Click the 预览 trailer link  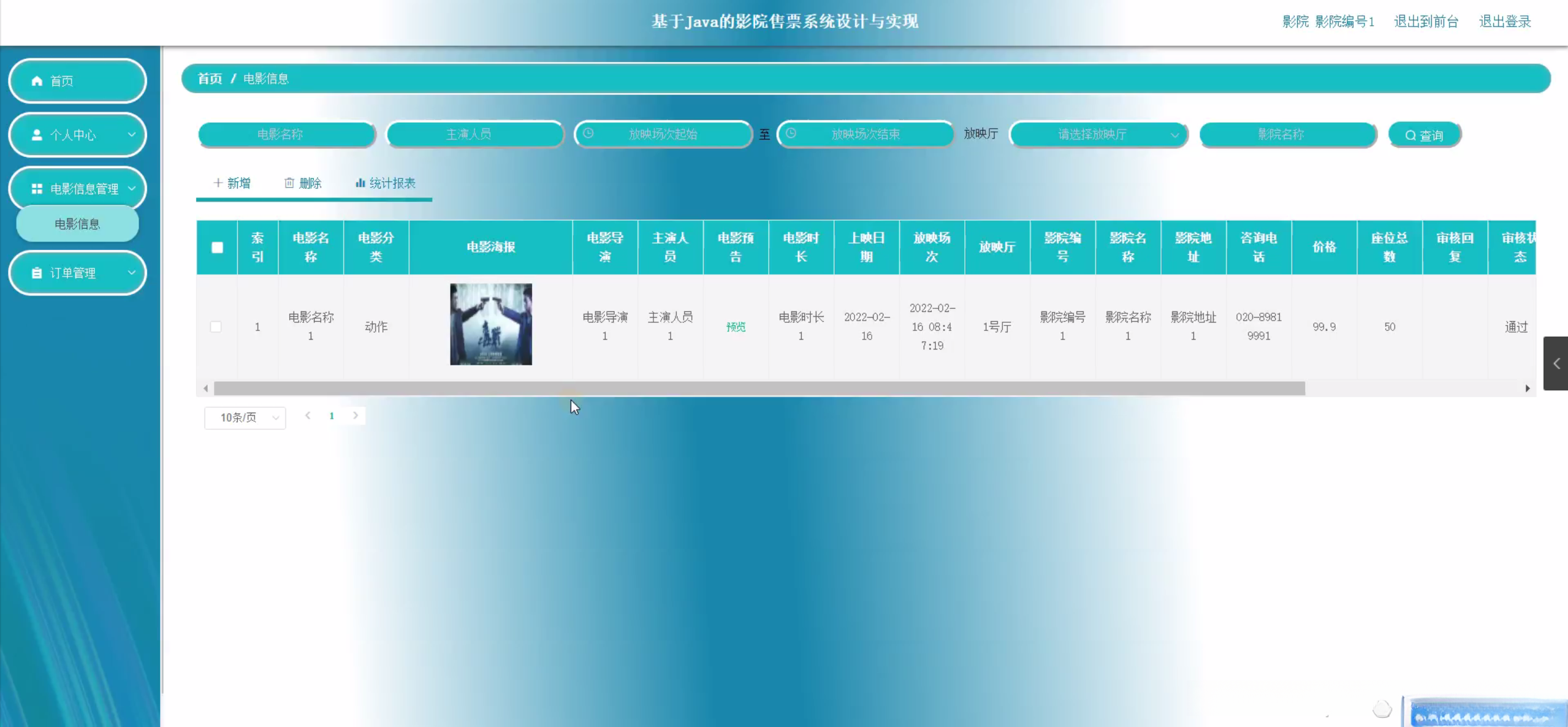pyautogui.click(x=736, y=327)
